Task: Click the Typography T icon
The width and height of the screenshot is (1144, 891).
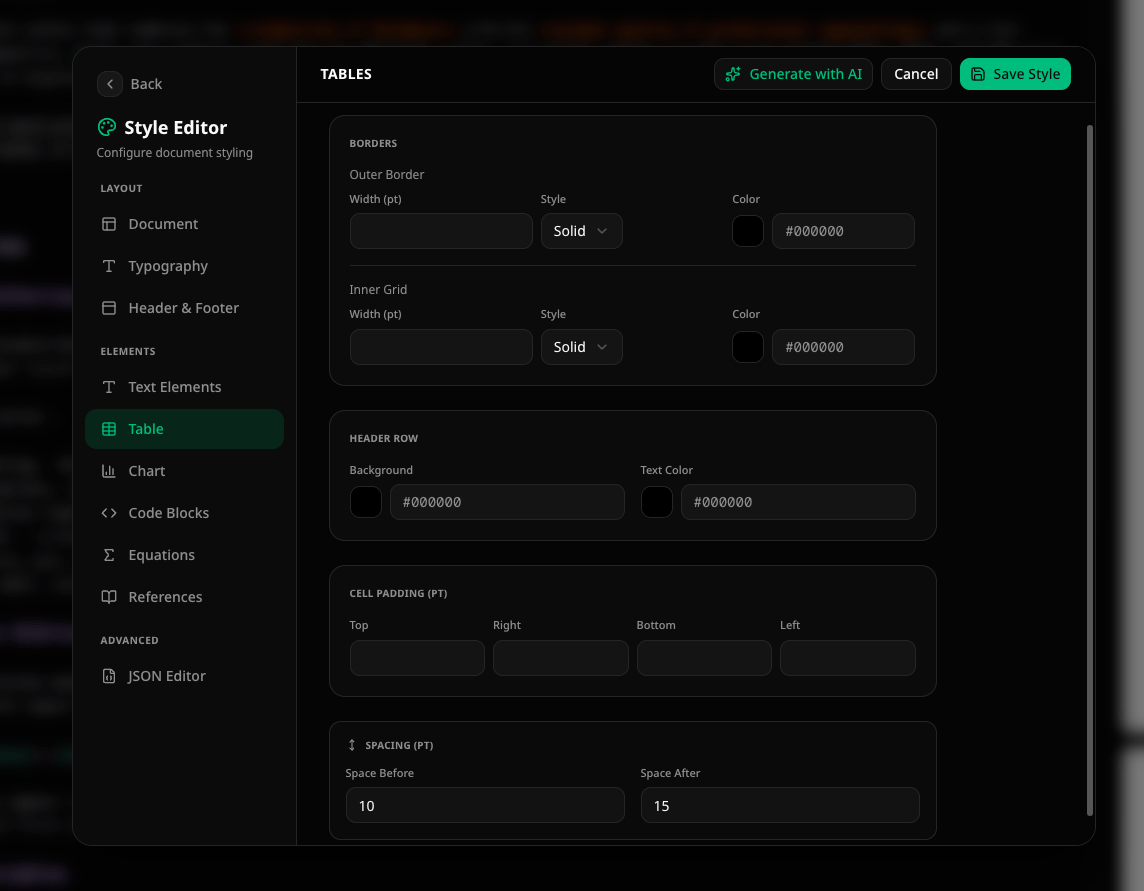Action: click(x=109, y=266)
